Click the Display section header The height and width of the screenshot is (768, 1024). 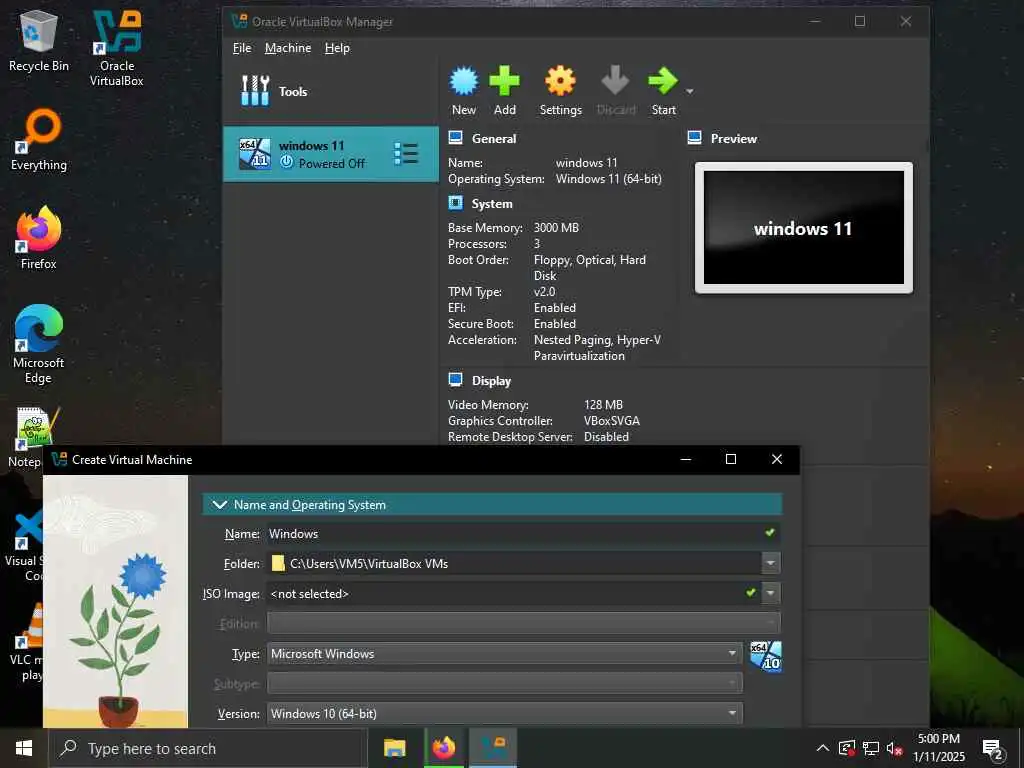(x=491, y=381)
